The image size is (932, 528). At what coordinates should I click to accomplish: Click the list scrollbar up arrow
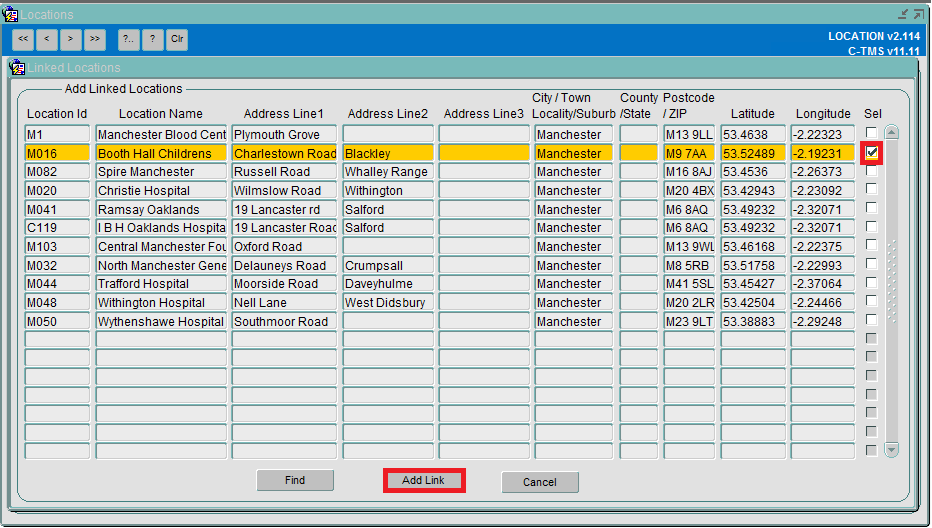pos(891,132)
